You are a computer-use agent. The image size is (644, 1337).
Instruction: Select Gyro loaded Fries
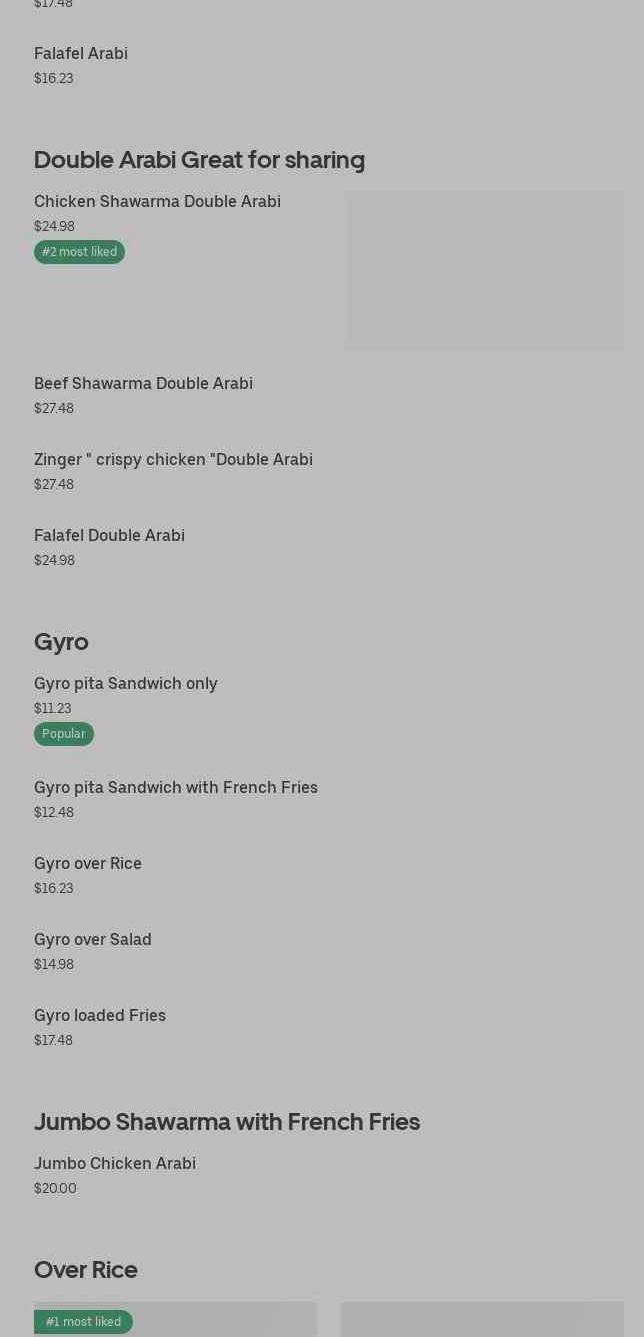100,1016
